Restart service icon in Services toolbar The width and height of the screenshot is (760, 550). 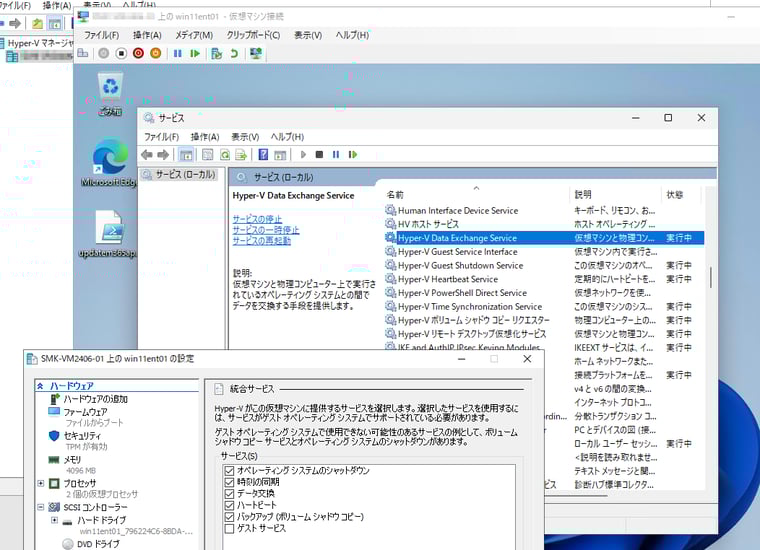tap(353, 155)
